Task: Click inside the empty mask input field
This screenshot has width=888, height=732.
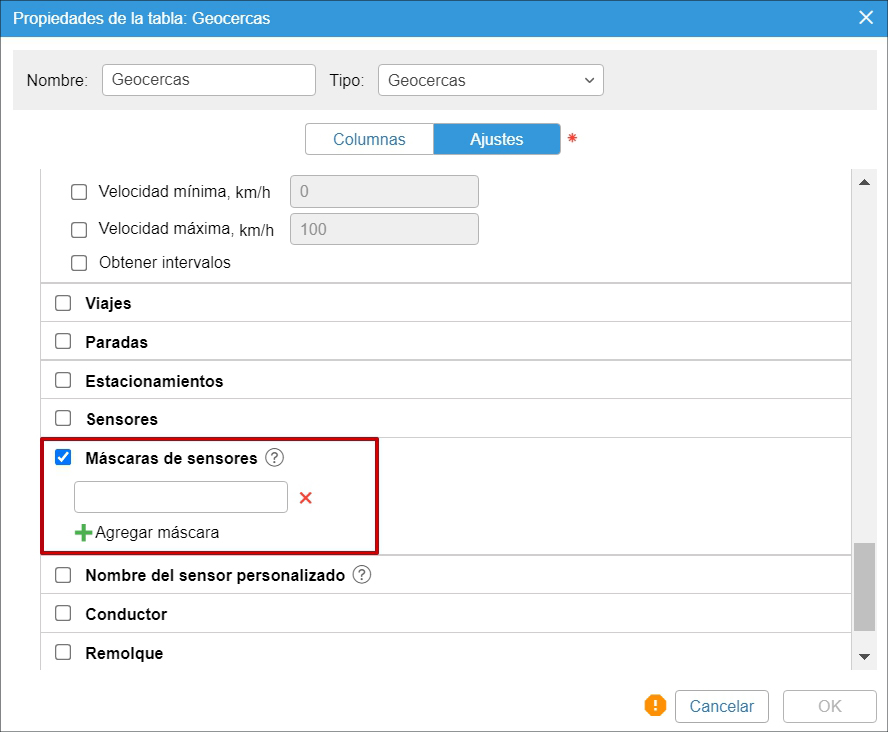Action: [x=180, y=497]
